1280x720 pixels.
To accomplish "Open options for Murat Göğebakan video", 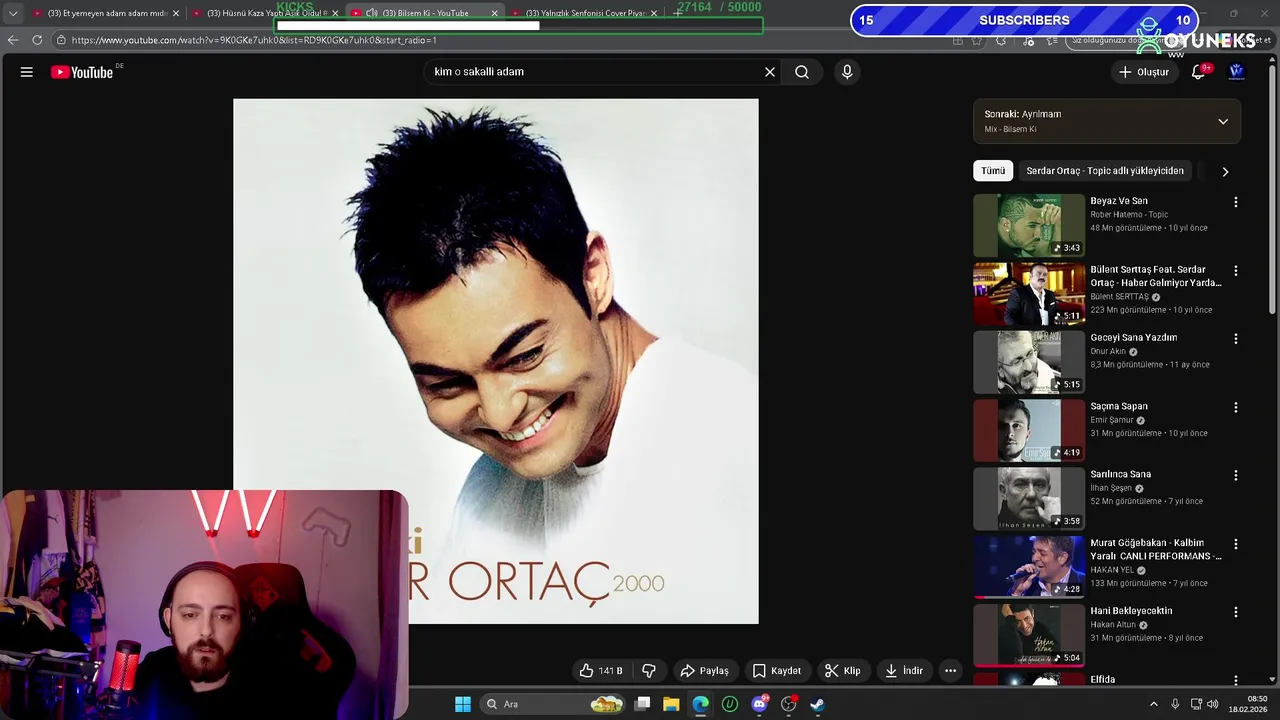I will tap(1236, 544).
